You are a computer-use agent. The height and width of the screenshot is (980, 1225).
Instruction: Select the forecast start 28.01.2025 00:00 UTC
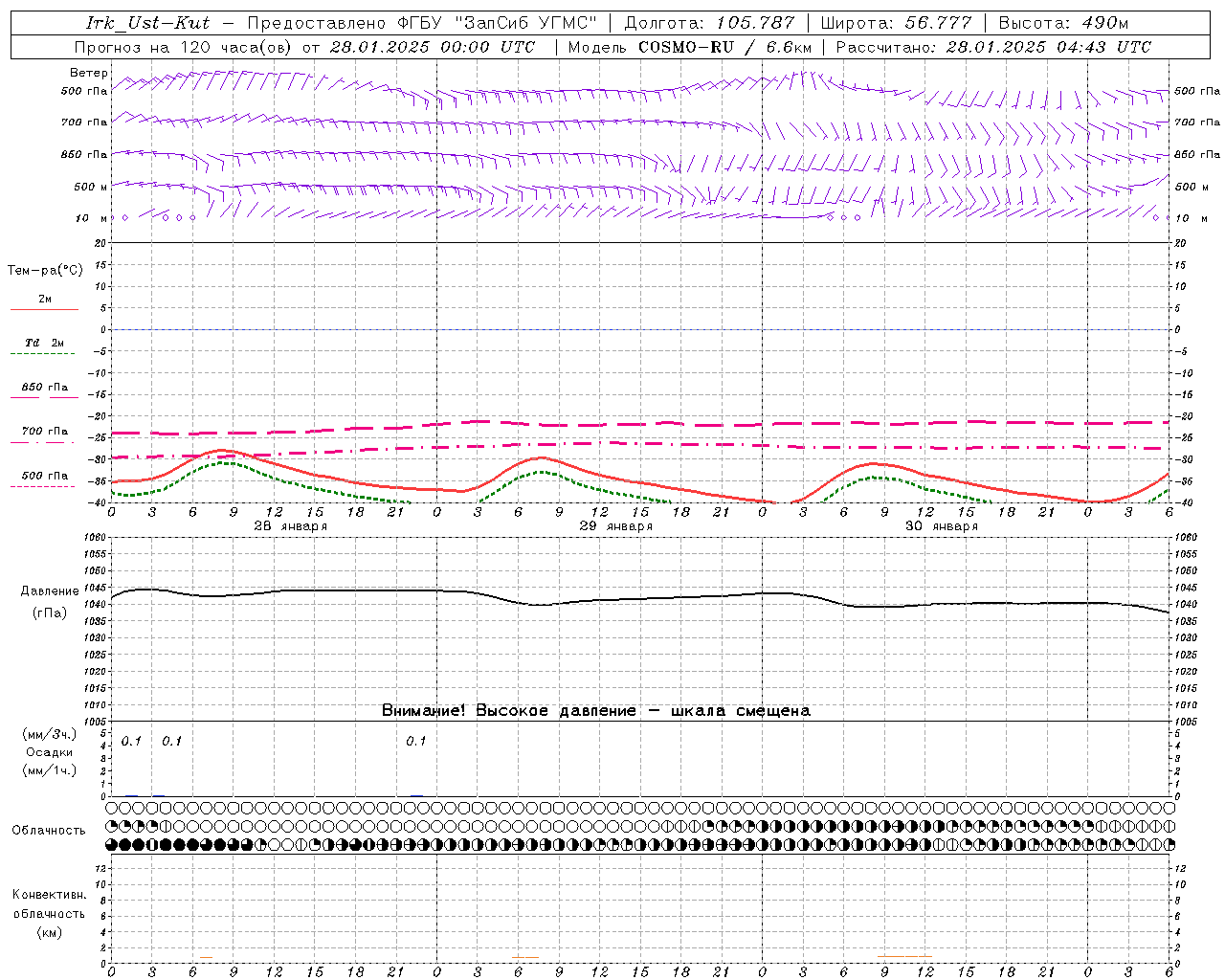click(433, 47)
